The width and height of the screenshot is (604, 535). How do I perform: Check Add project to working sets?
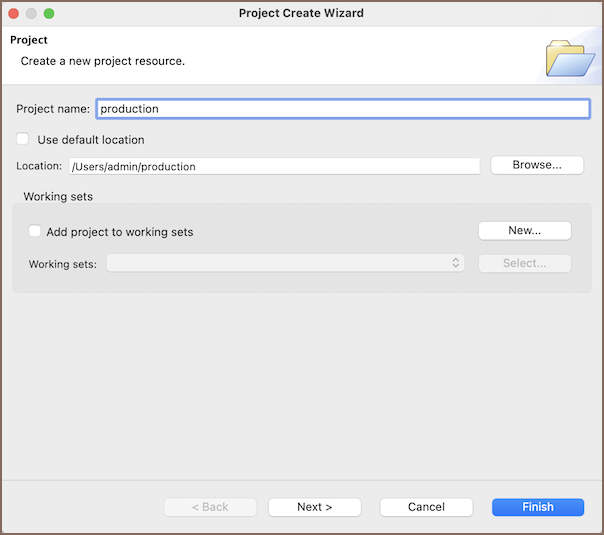(35, 232)
